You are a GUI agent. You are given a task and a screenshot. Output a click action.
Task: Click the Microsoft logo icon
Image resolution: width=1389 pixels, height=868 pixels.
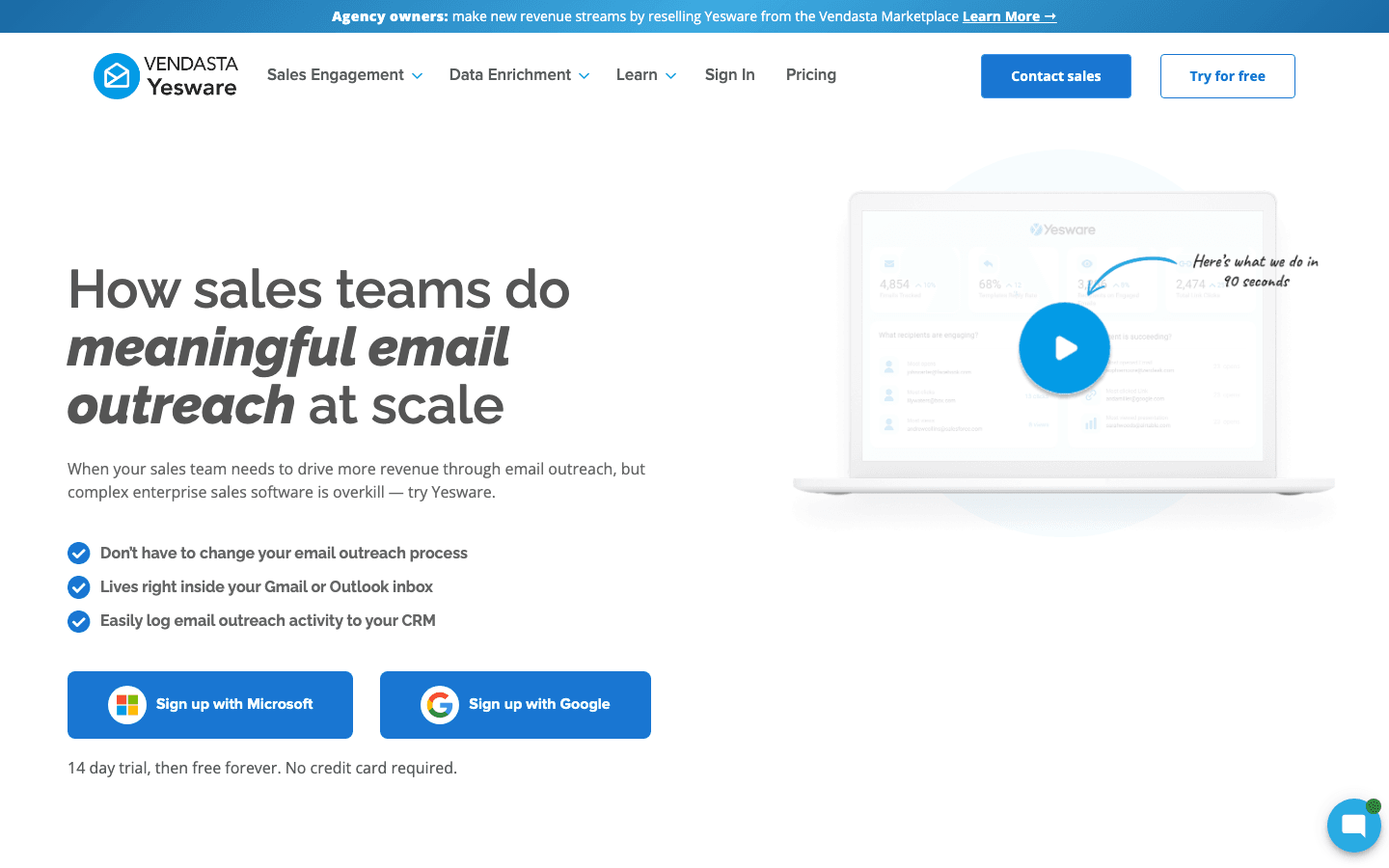(127, 705)
